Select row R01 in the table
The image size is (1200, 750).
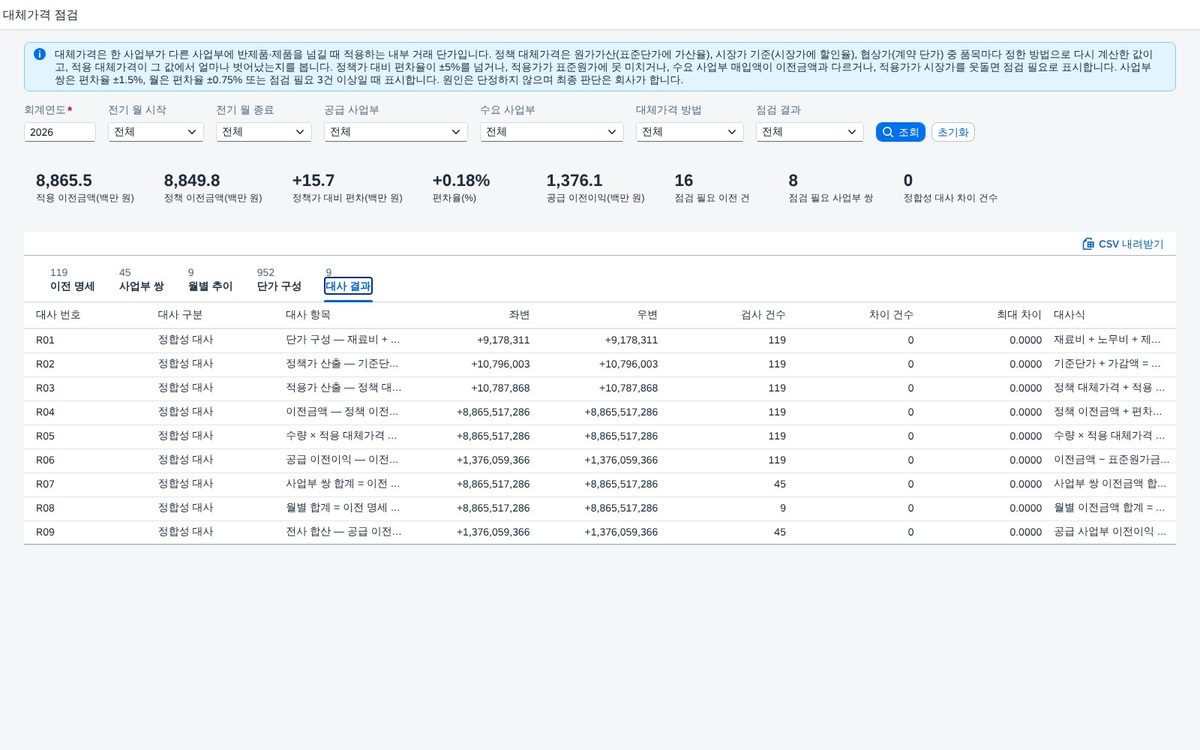pos(600,340)
